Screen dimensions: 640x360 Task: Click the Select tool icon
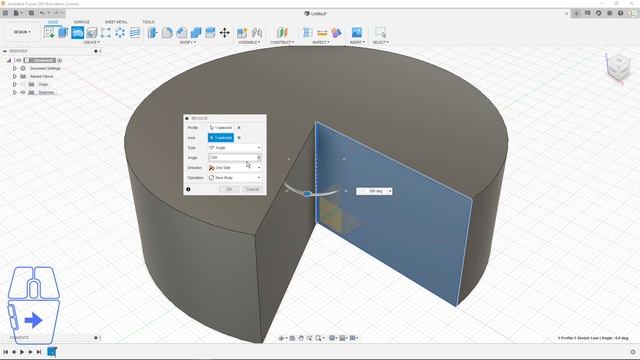(380, 32)
